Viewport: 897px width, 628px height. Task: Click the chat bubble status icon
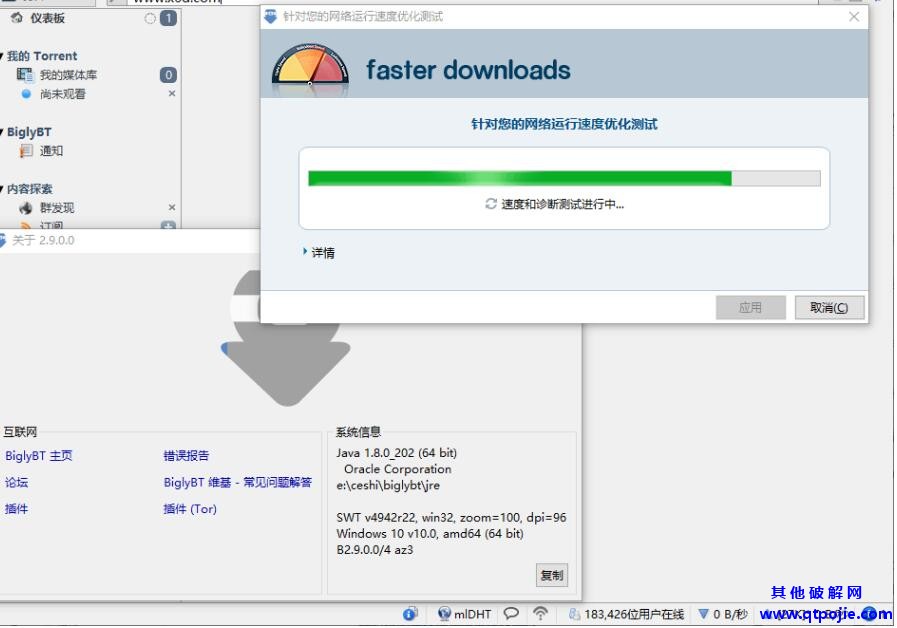click(x=511, y=614)
